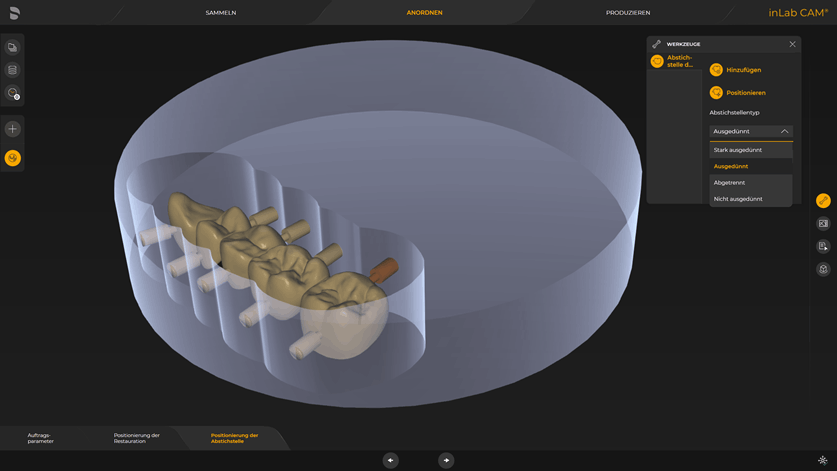Switch to the PRODUZIEREN phase tab
The image size is (837, 471).
(x=628, y=13)
